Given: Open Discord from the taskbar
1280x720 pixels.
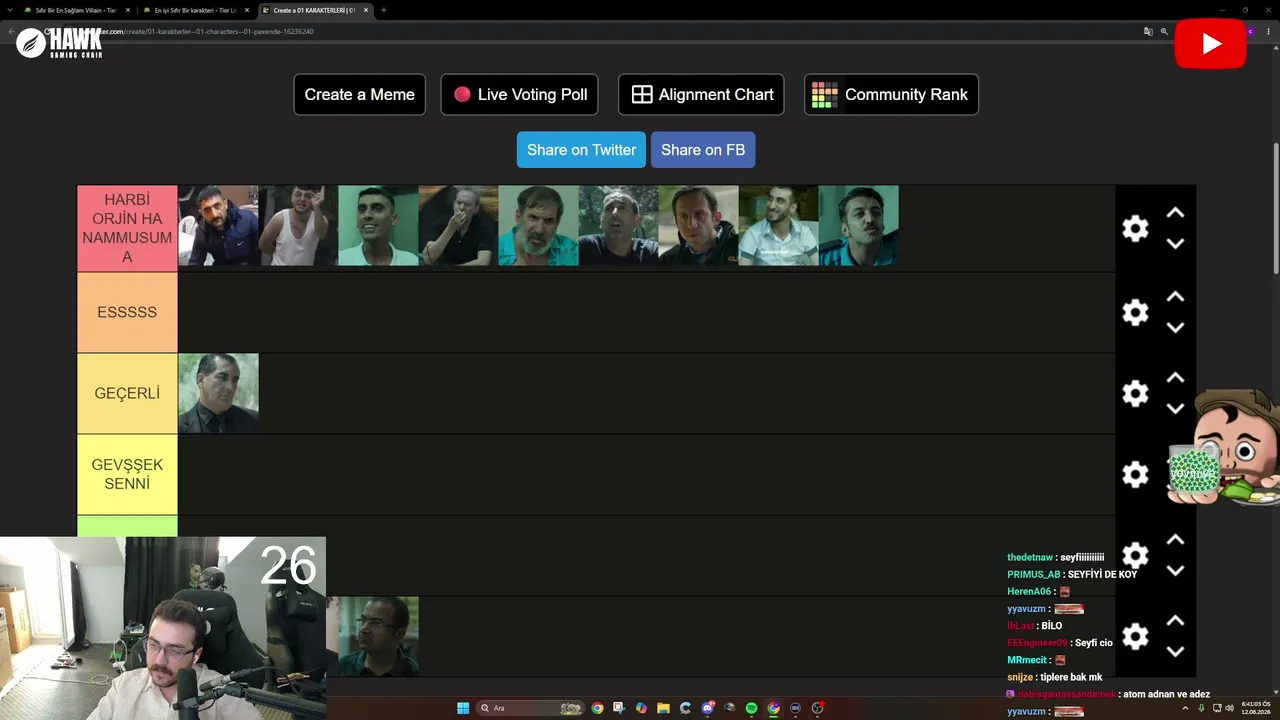Looking at the screenshot, I should pyautogui.click(x=707, y=708).
